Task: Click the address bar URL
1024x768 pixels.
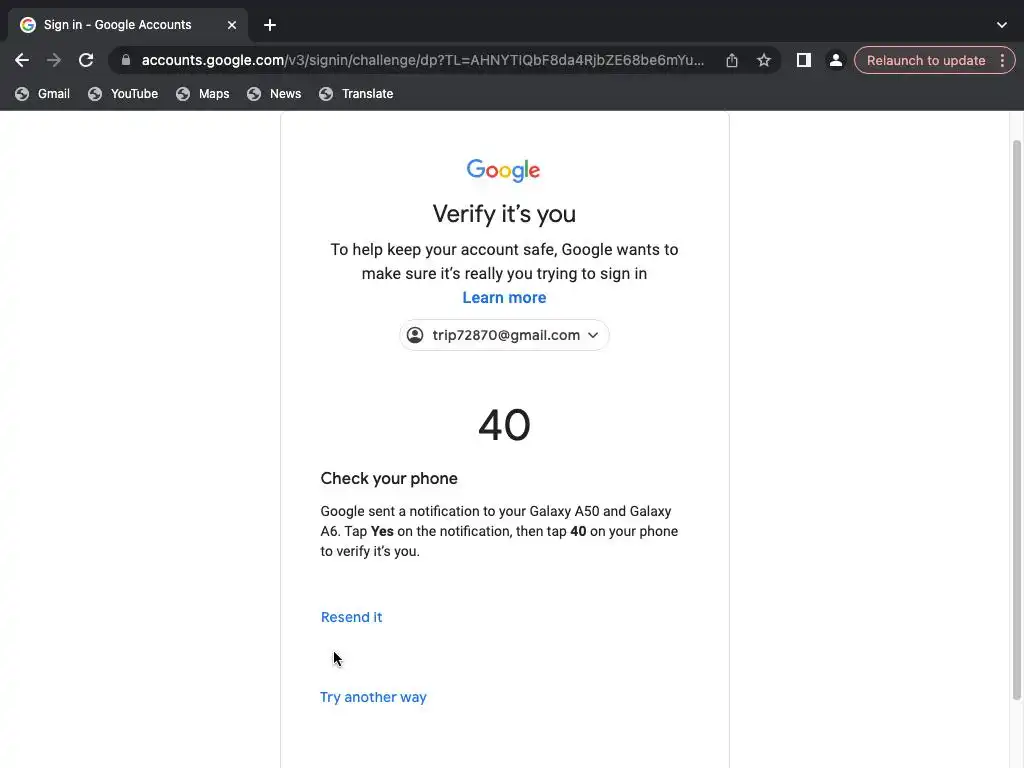Action: click(420, 60)
